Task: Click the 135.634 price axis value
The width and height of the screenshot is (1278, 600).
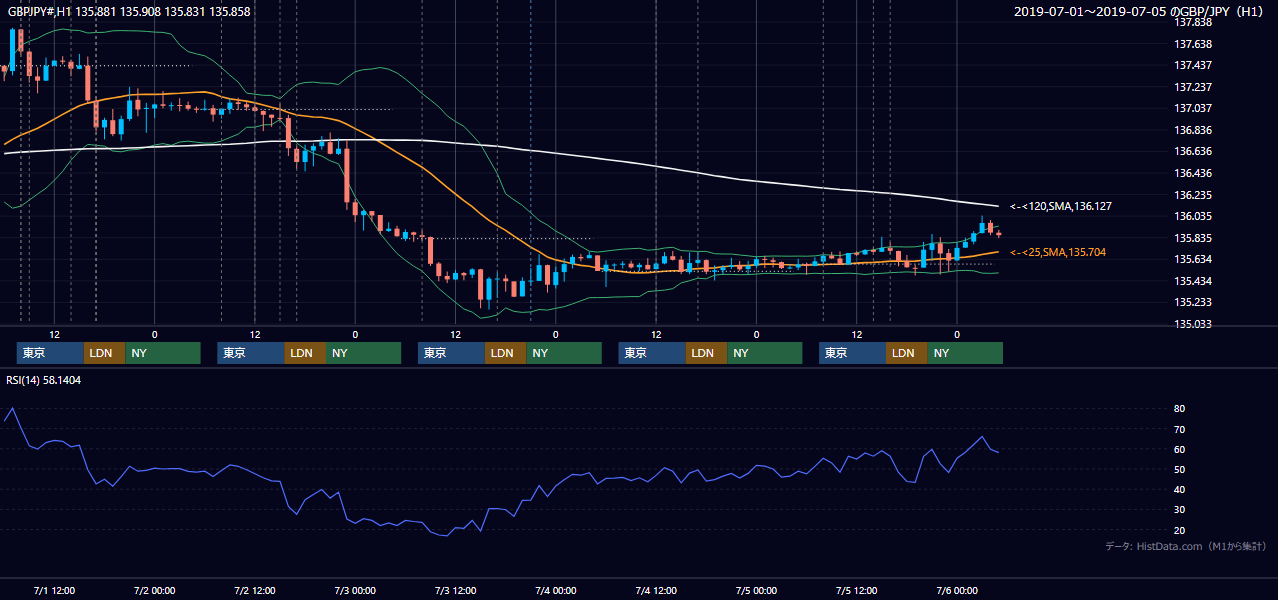Action: click(1194, 259)
